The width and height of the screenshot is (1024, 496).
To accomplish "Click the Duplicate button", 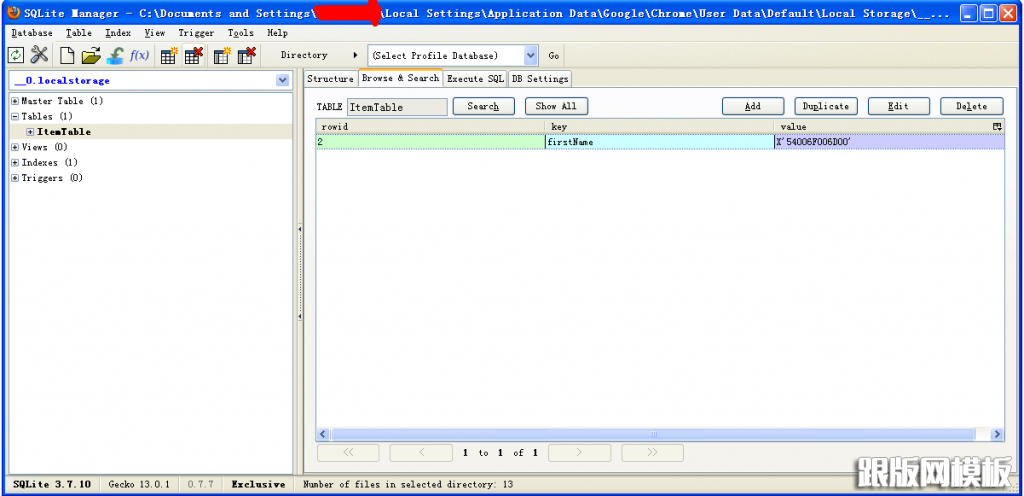I will coord(825,106).
